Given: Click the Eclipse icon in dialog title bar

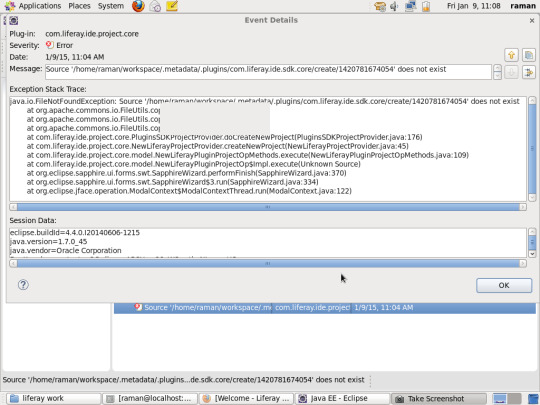Looking at the screenshot, I should coord(14,21).
